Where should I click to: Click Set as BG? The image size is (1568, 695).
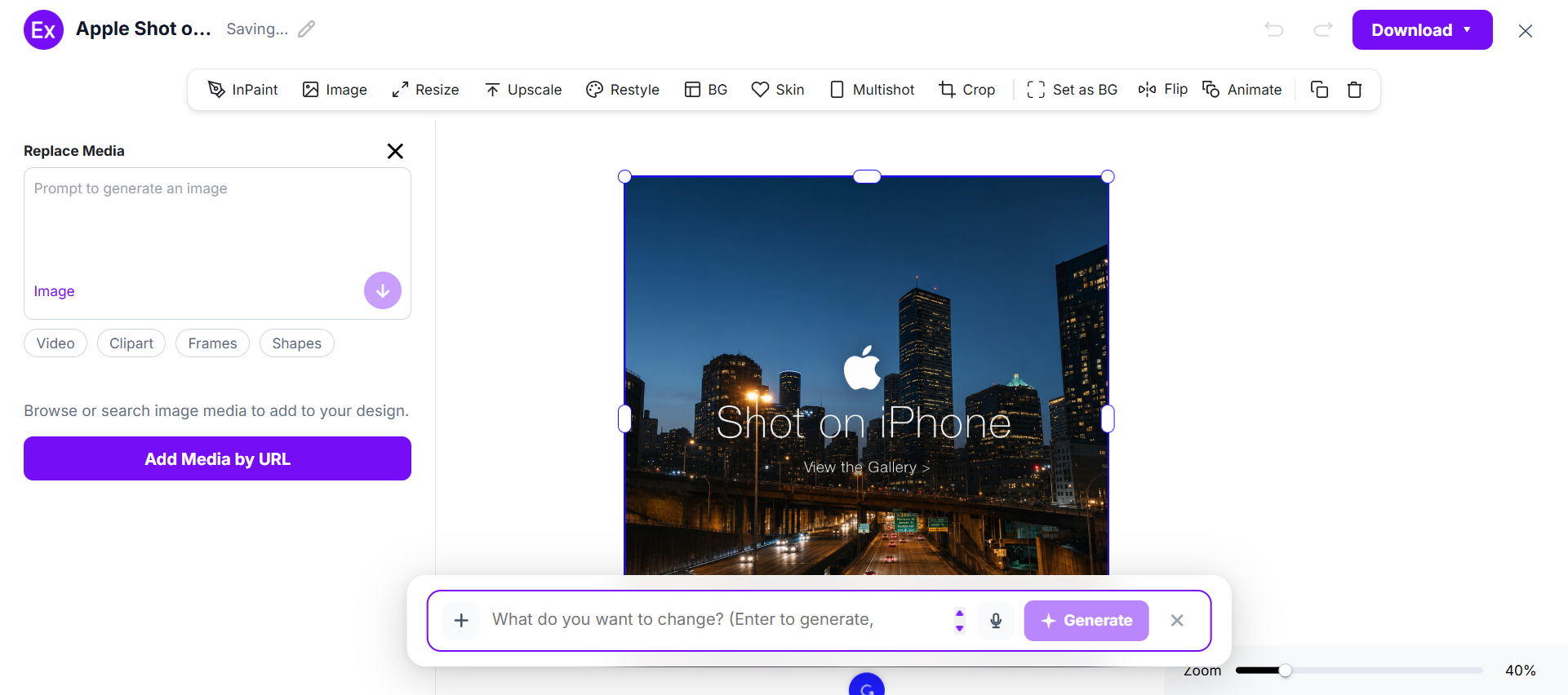[x=1073, y=90]
